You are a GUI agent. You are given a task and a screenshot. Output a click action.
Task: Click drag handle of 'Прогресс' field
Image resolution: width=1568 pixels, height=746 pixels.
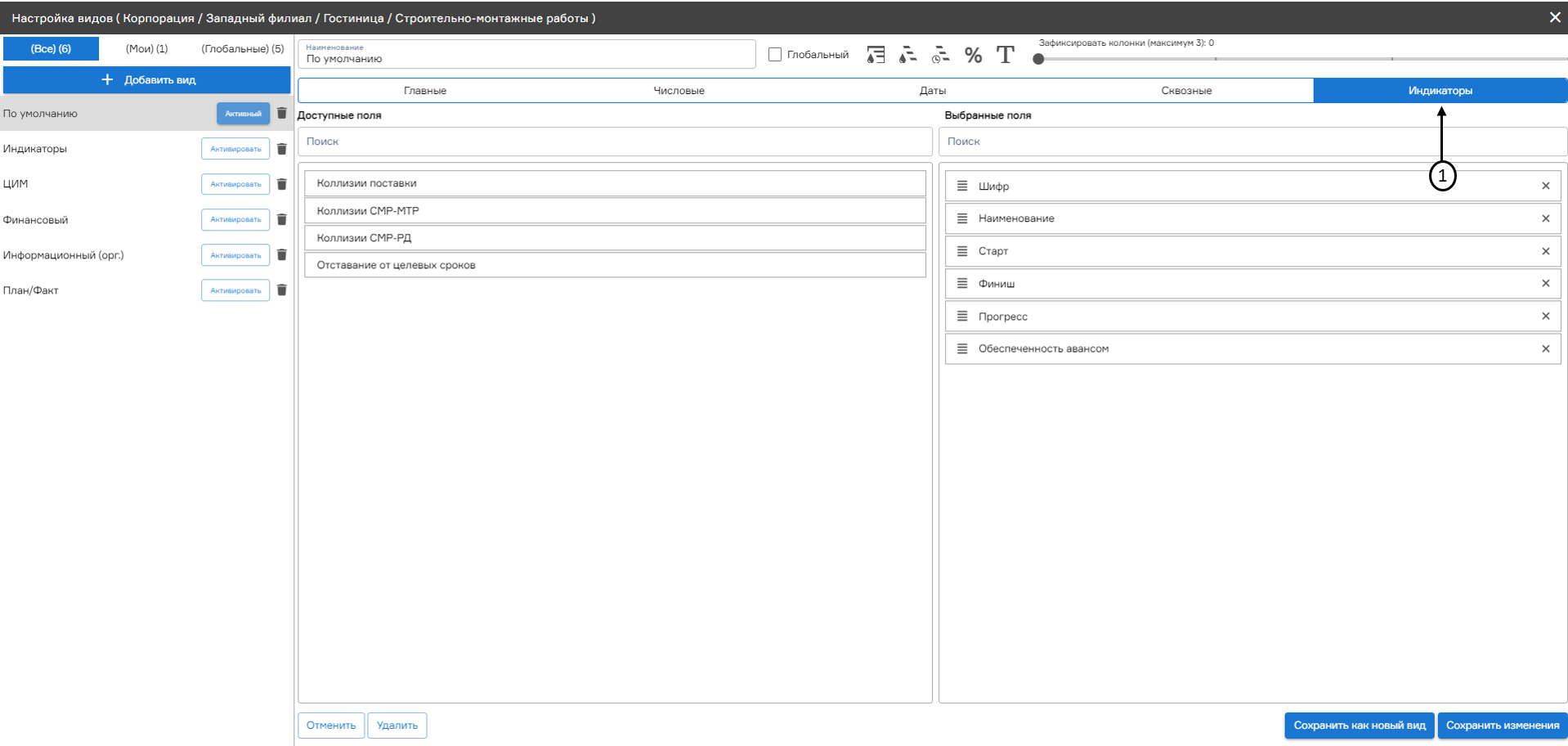pyautogui.click(x=962, y=316)
